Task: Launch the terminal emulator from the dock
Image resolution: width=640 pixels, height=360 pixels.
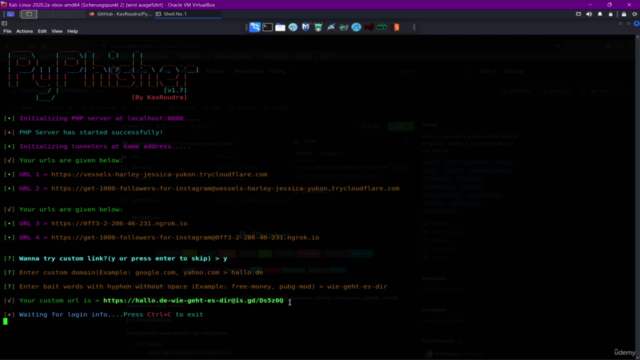Action: point(267,27)
